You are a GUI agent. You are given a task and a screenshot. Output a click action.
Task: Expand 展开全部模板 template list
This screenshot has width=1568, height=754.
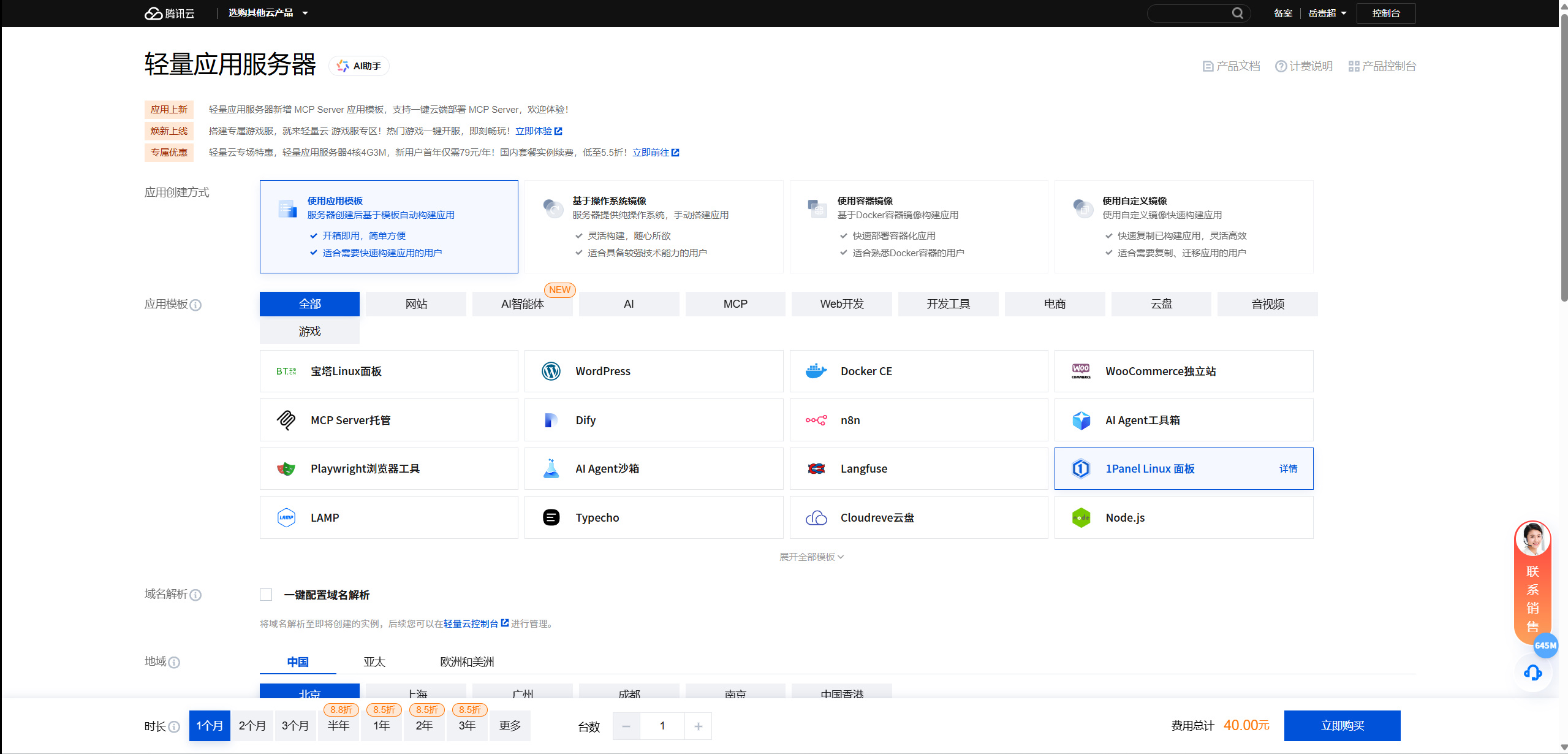[811, 557]
